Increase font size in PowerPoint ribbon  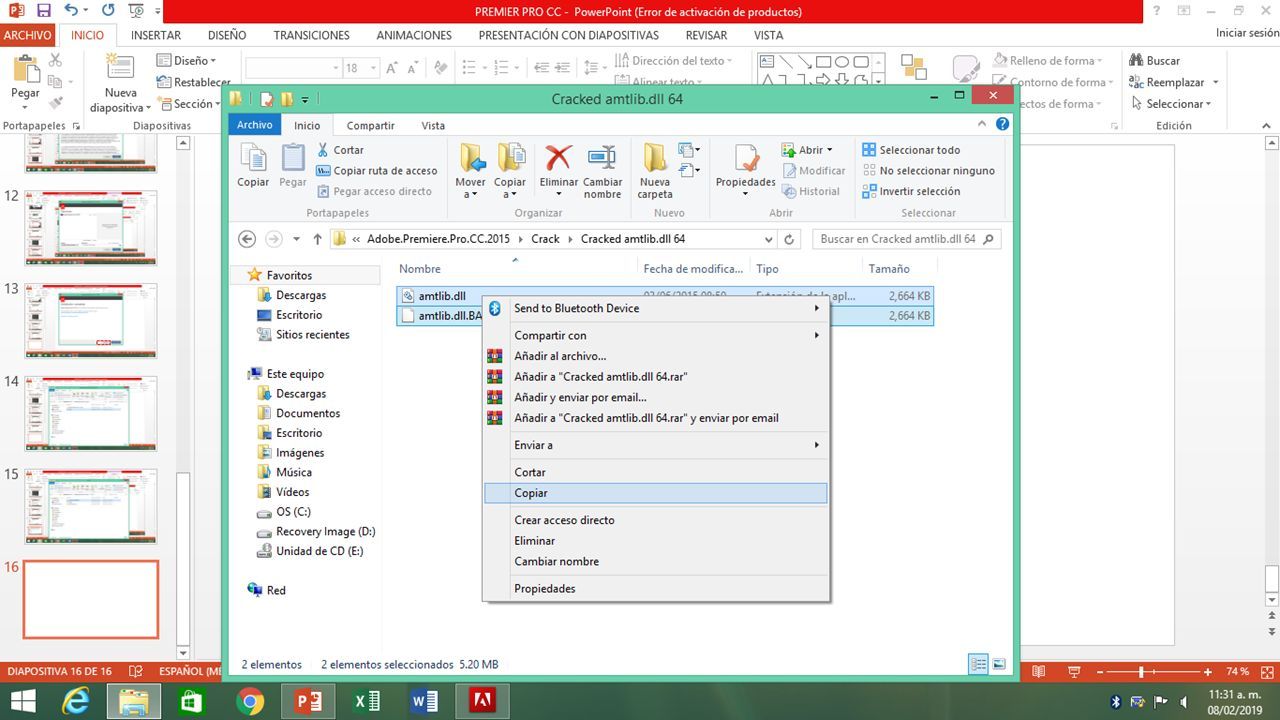pos(392,68)
